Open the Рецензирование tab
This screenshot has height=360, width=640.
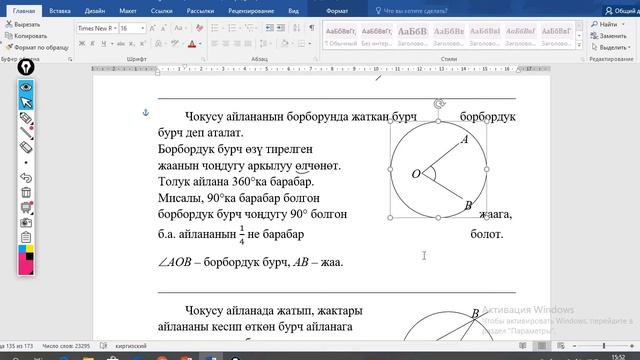(251, 11)
